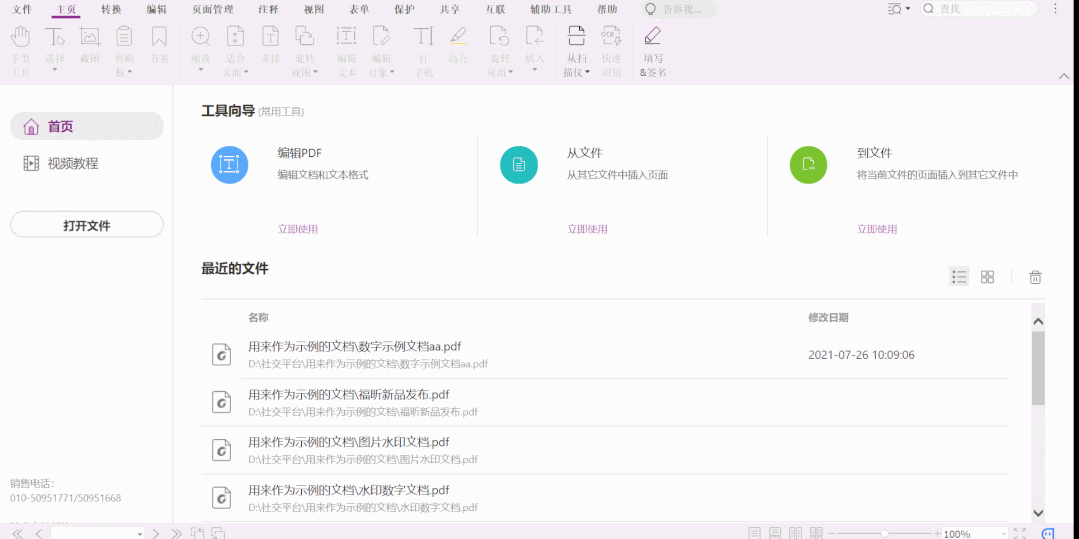Click the lightbulb Tell Me (告诉我) box

[679, 10]
